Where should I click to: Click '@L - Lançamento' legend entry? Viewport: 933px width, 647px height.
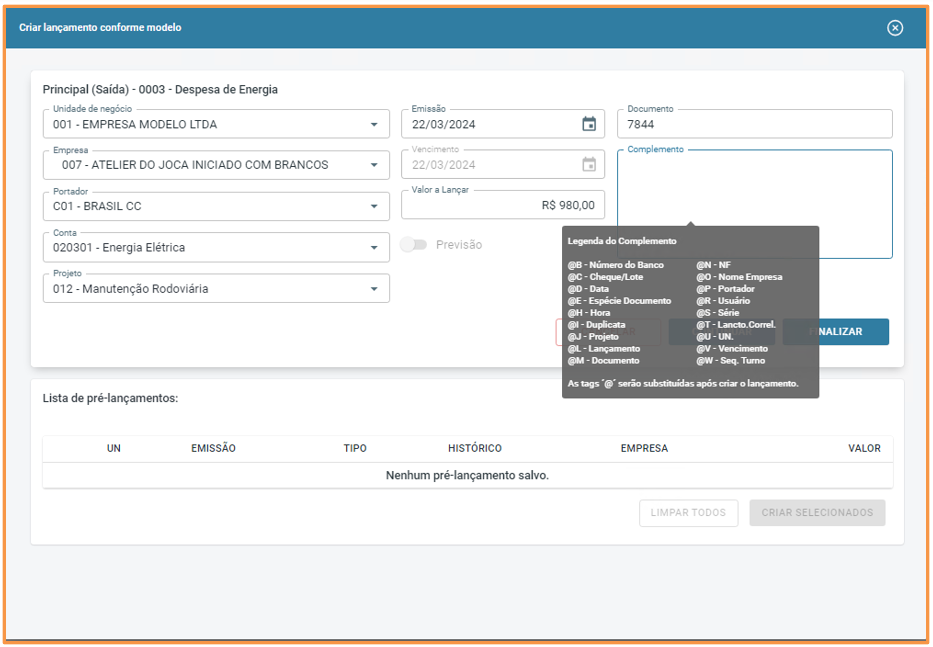pyautogui.click(x=603, y=348)
